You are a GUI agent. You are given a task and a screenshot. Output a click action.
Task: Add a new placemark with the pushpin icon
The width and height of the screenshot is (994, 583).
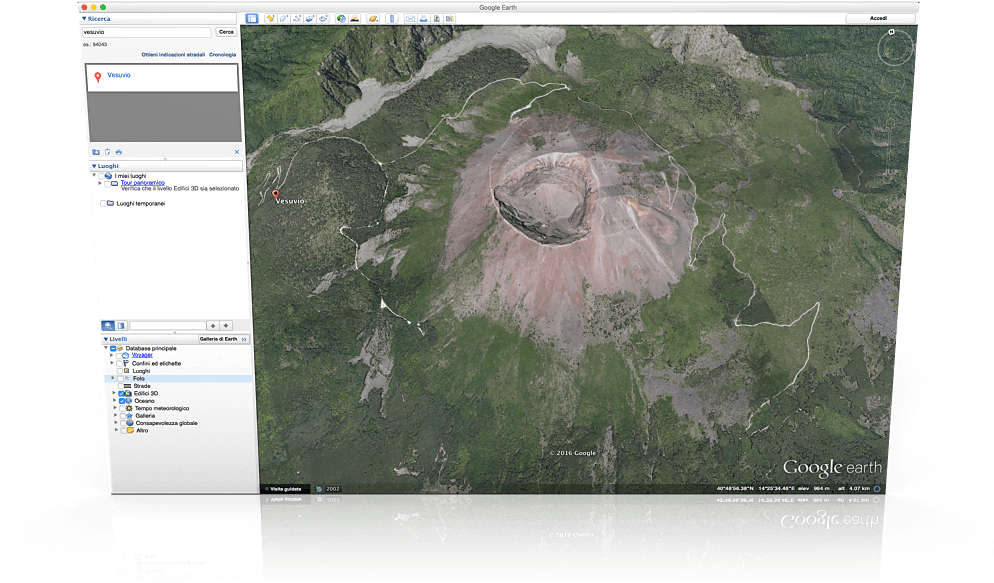270,18
